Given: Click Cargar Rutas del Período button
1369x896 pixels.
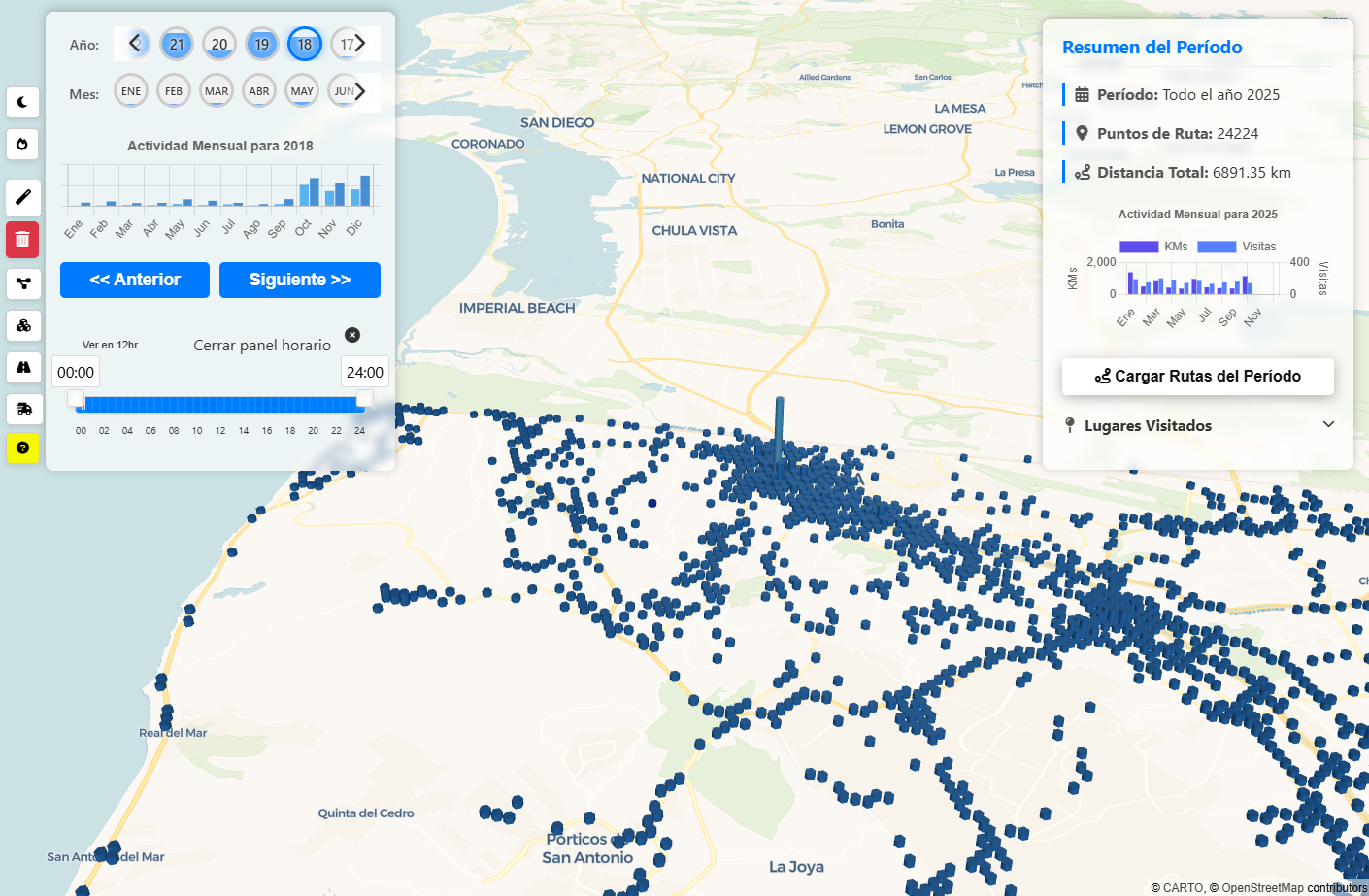Looking at the screenshot, I should coord(1198,377).
